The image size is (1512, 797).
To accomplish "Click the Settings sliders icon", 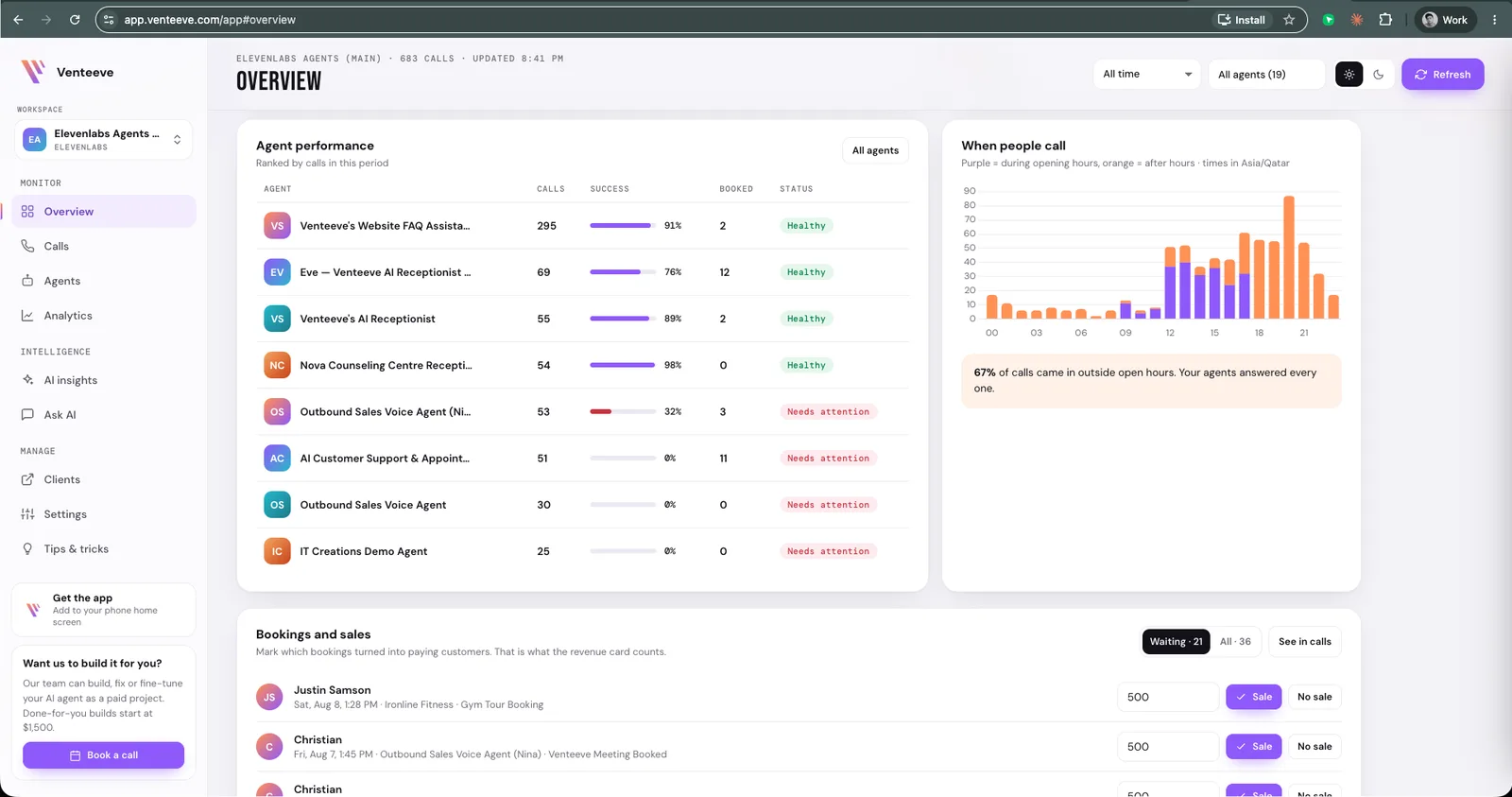I will coord(27,514).
